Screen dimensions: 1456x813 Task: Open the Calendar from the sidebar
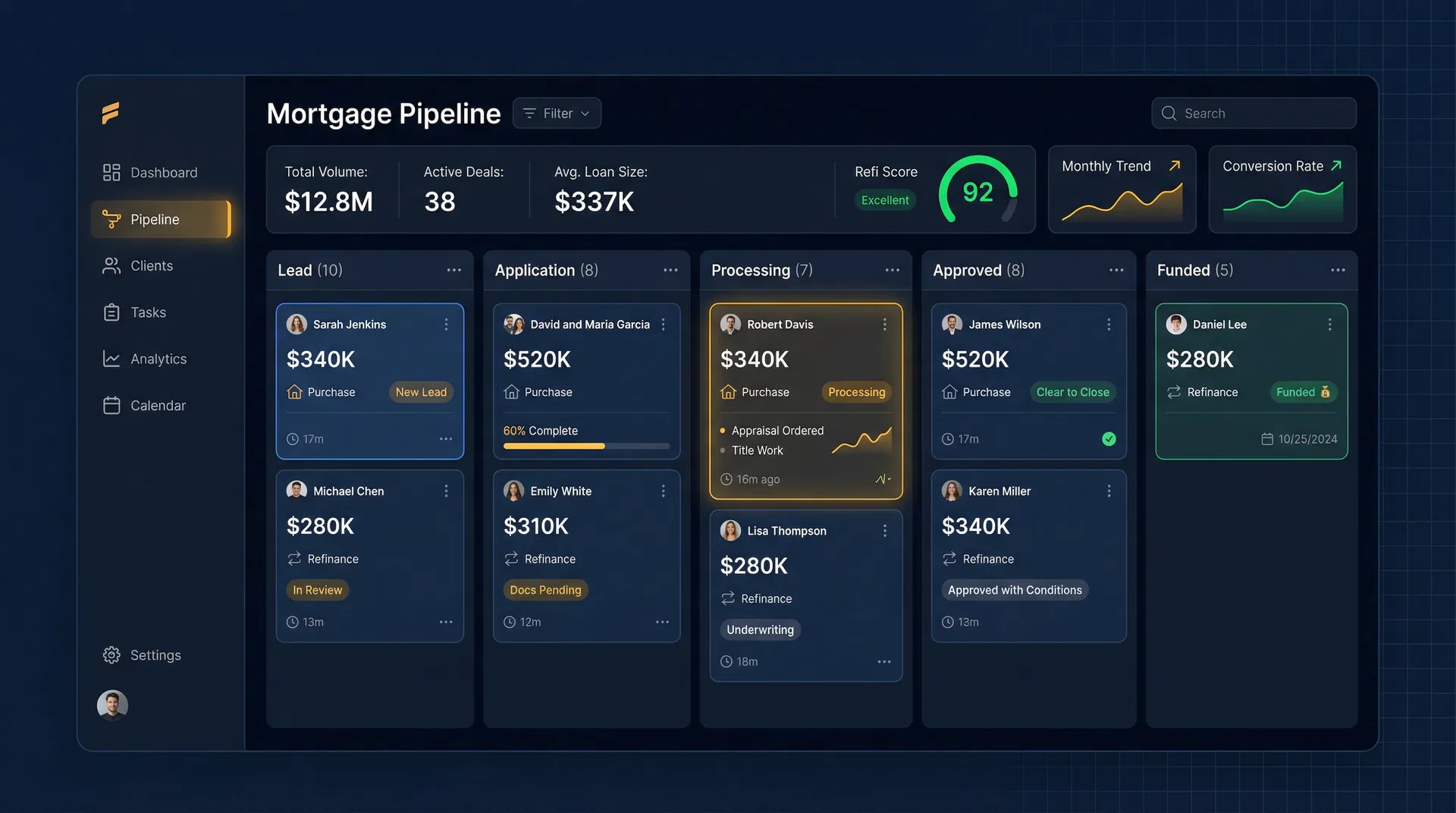[157, 405]
